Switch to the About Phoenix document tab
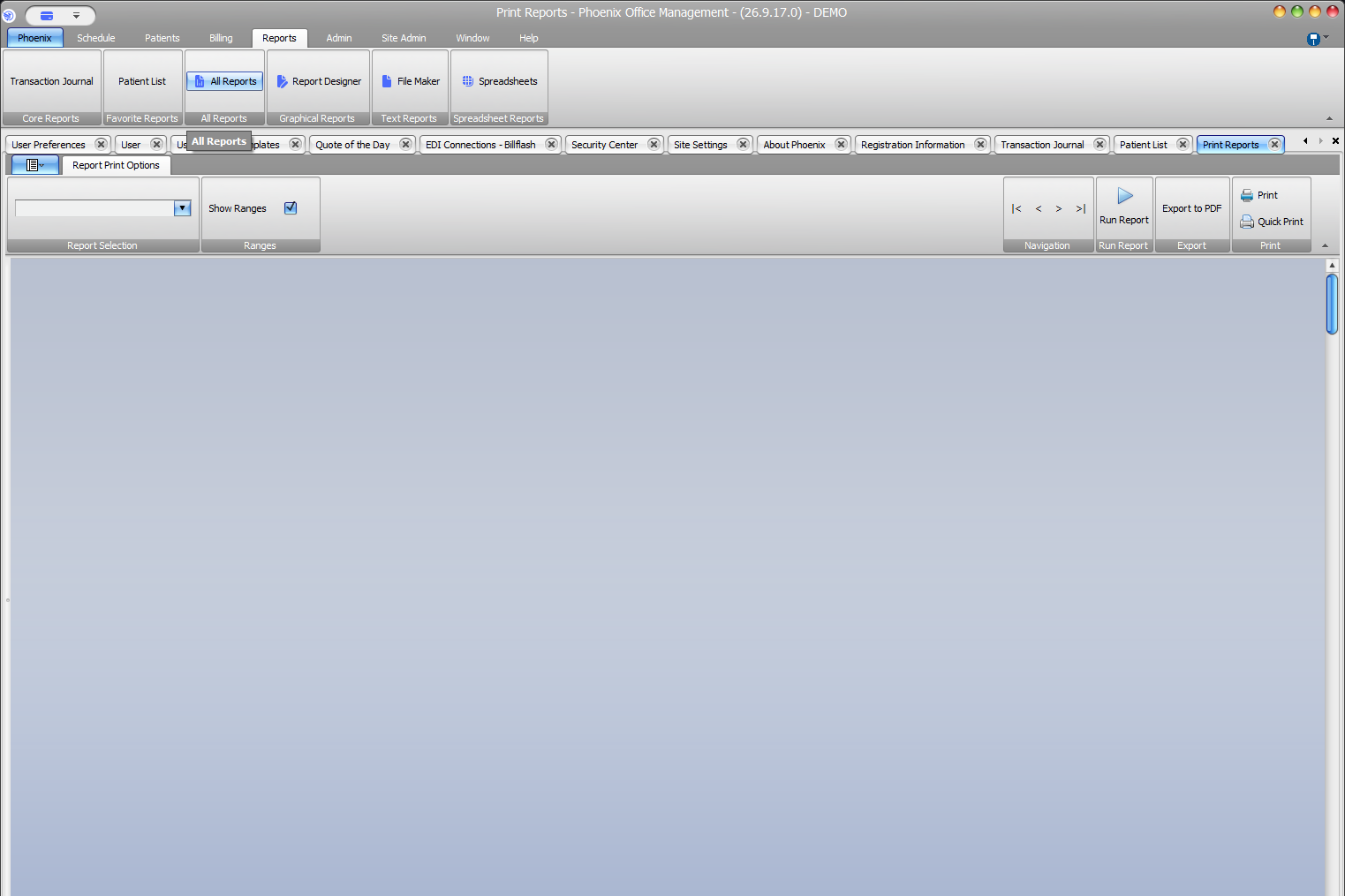1345x896 pixels. [x=795, y=145]
